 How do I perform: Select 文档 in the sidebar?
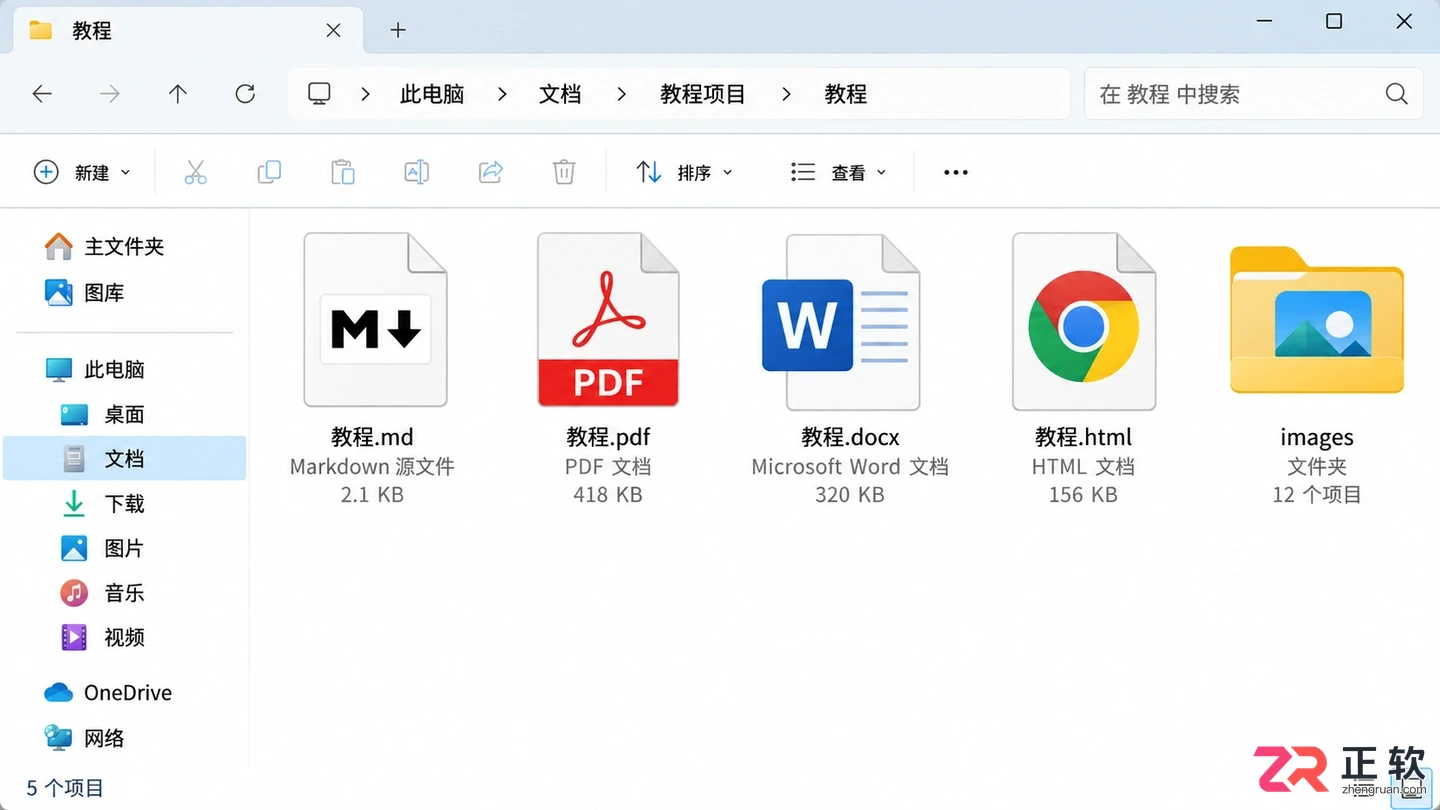[124, 458]
